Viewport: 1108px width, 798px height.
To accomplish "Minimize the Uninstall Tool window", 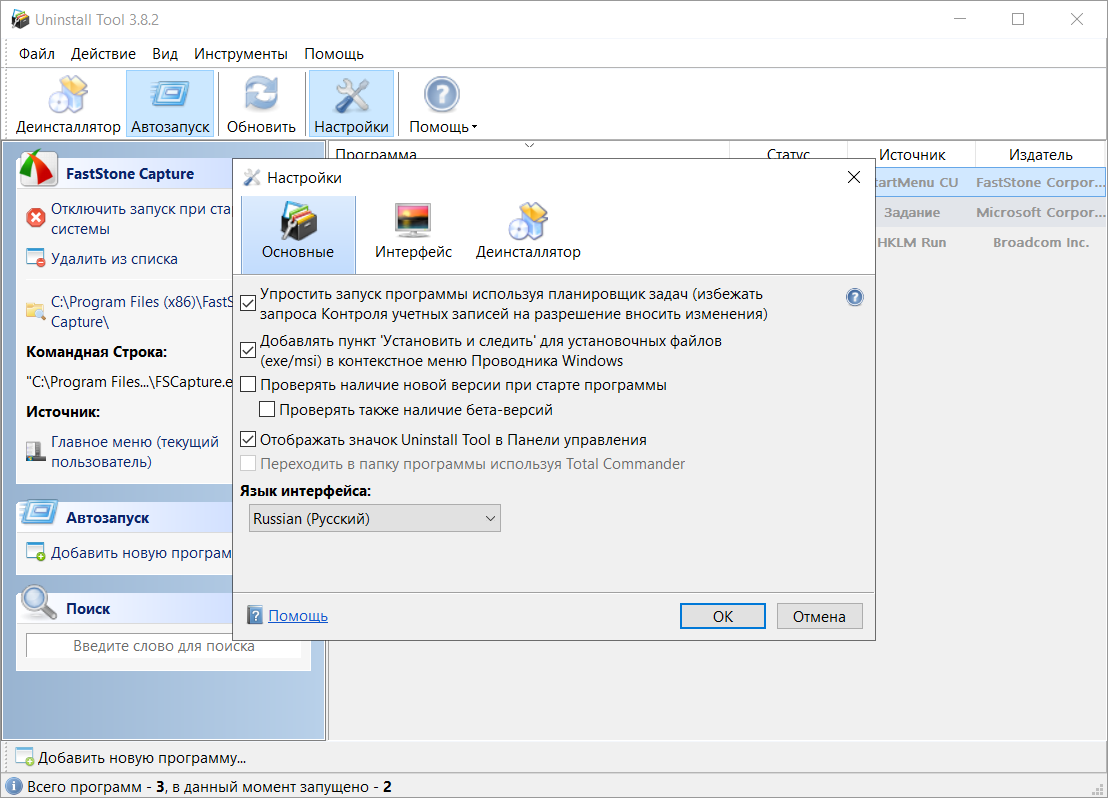I will (x=960, y=19).
